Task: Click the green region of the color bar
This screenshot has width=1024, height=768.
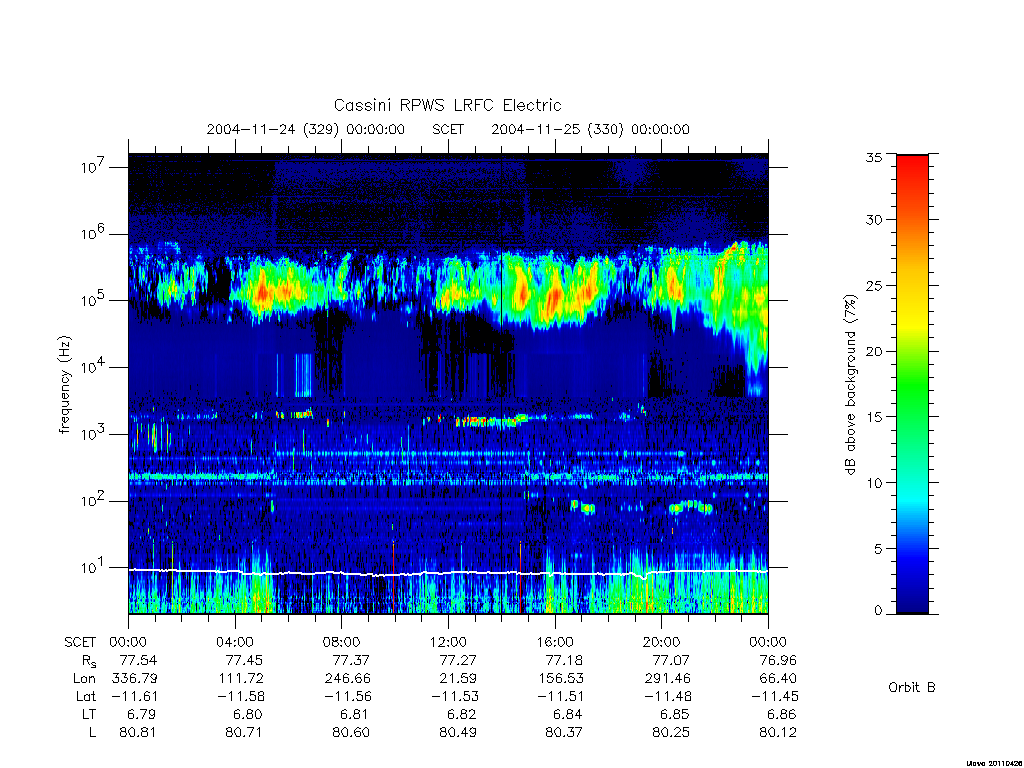Action: pyautogui.click(x=912, y=385)
